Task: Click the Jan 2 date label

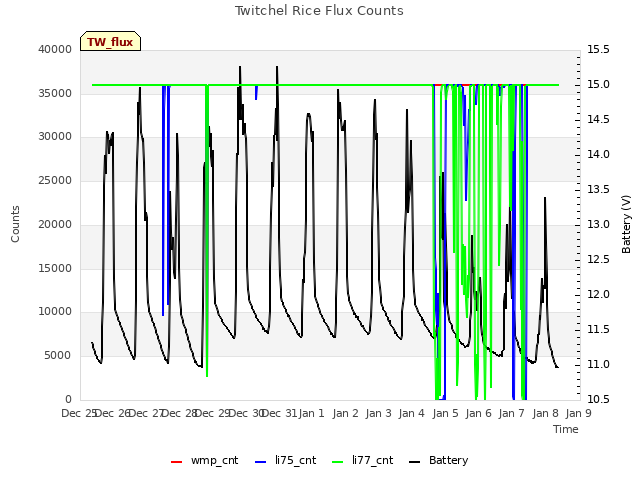Action: tap(345, 414)
